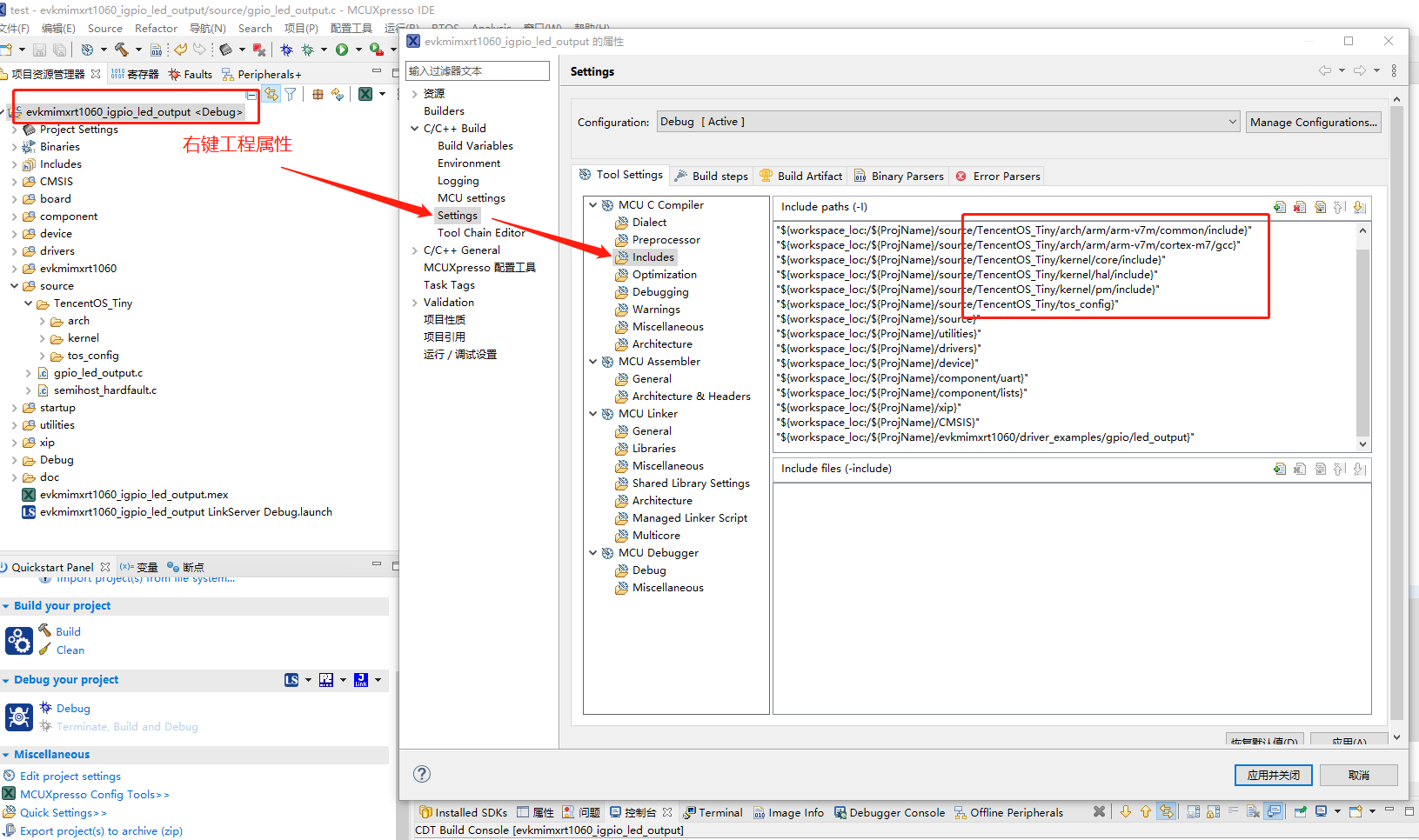Click Add icon for Include paths

coord(1280,207)
